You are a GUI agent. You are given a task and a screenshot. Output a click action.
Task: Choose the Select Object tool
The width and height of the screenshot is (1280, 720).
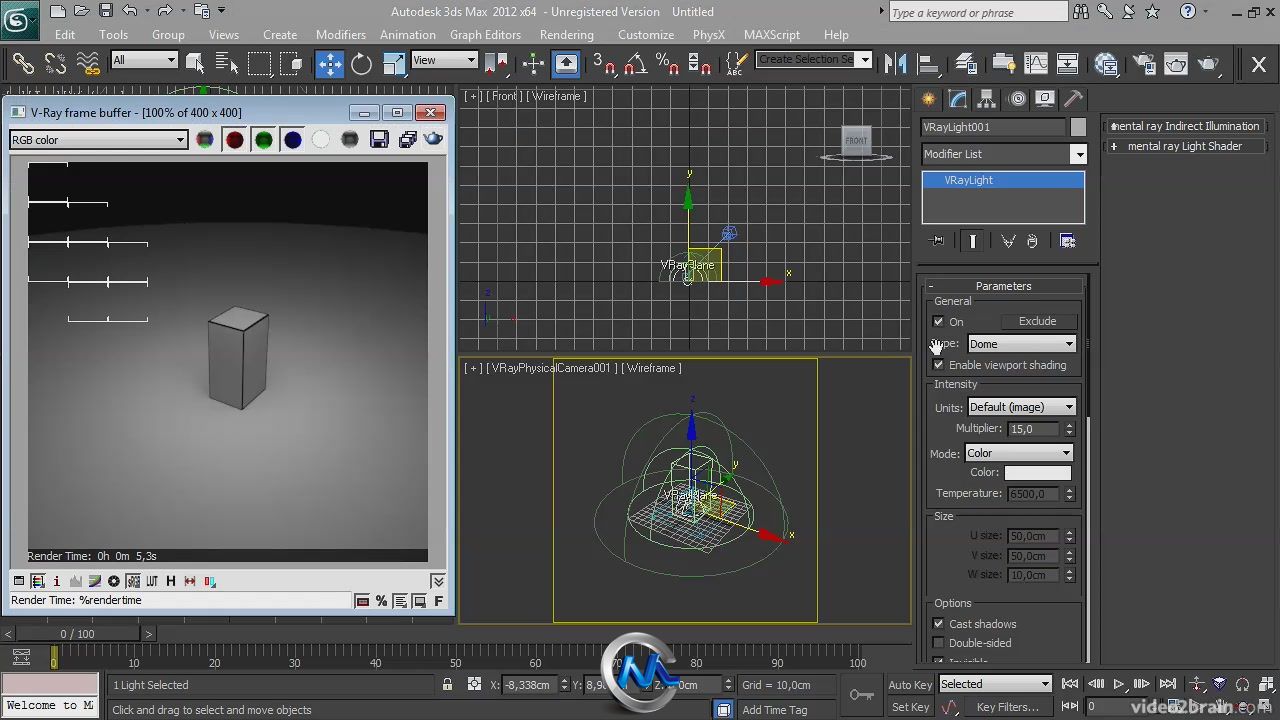(x=195, y=63)
